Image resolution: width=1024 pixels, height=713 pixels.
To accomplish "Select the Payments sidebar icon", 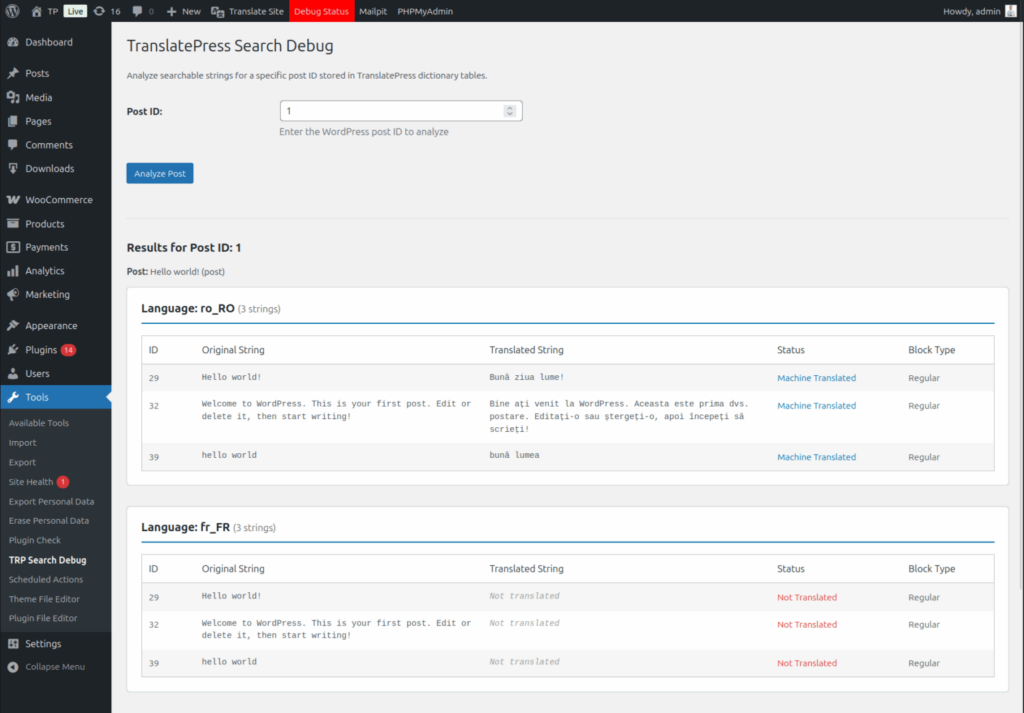I will (14, 246).
